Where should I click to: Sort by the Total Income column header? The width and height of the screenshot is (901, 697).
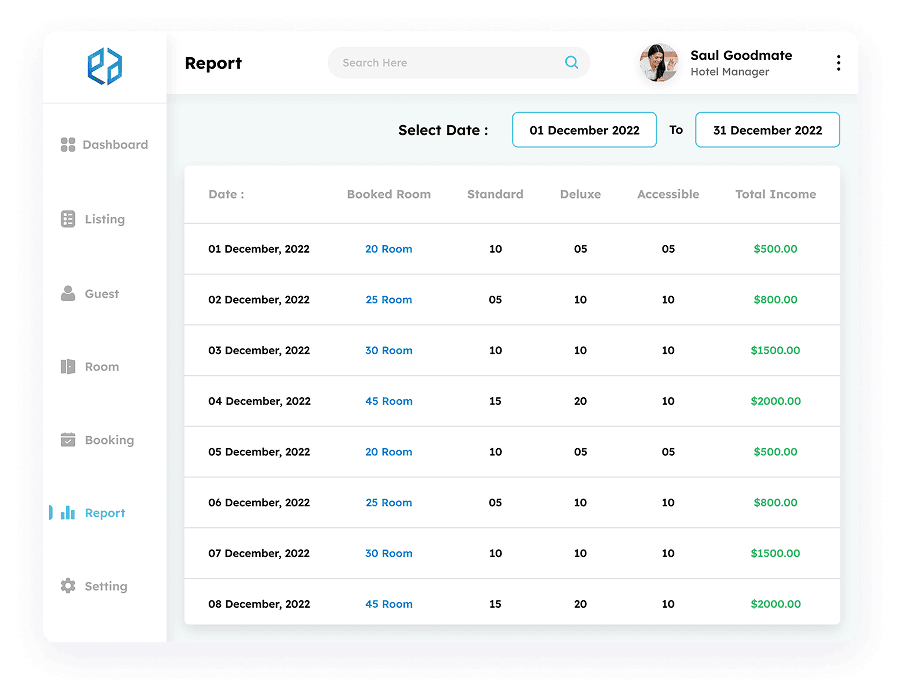click(775, 194)
